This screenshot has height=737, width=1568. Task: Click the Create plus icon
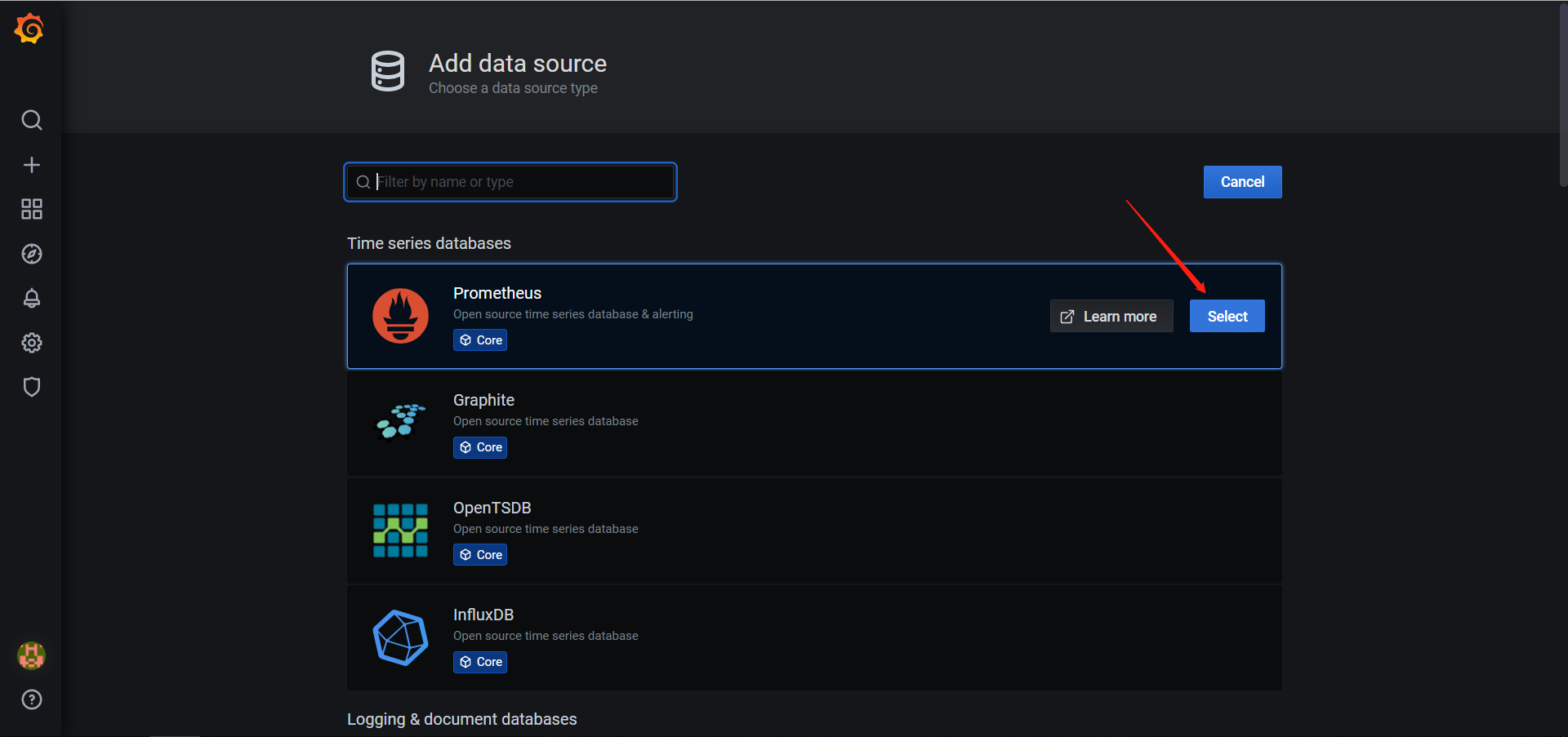click(x=31, y=165)
